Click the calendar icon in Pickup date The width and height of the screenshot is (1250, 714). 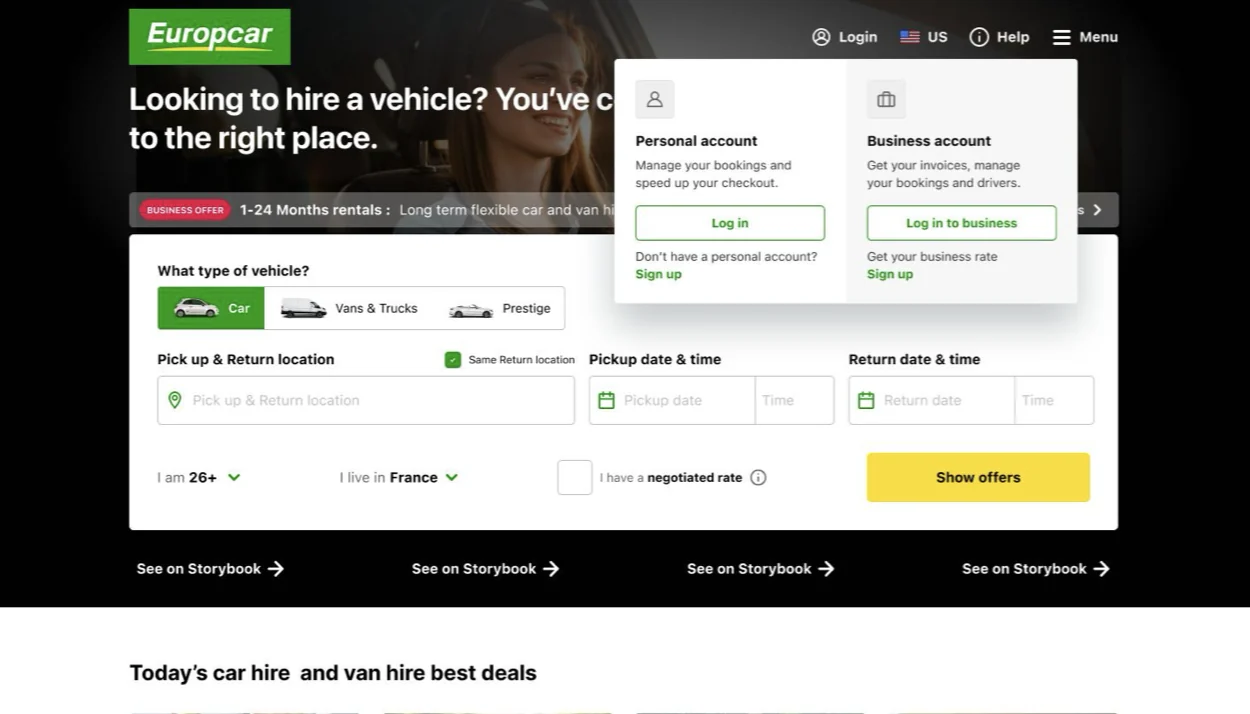606,400
